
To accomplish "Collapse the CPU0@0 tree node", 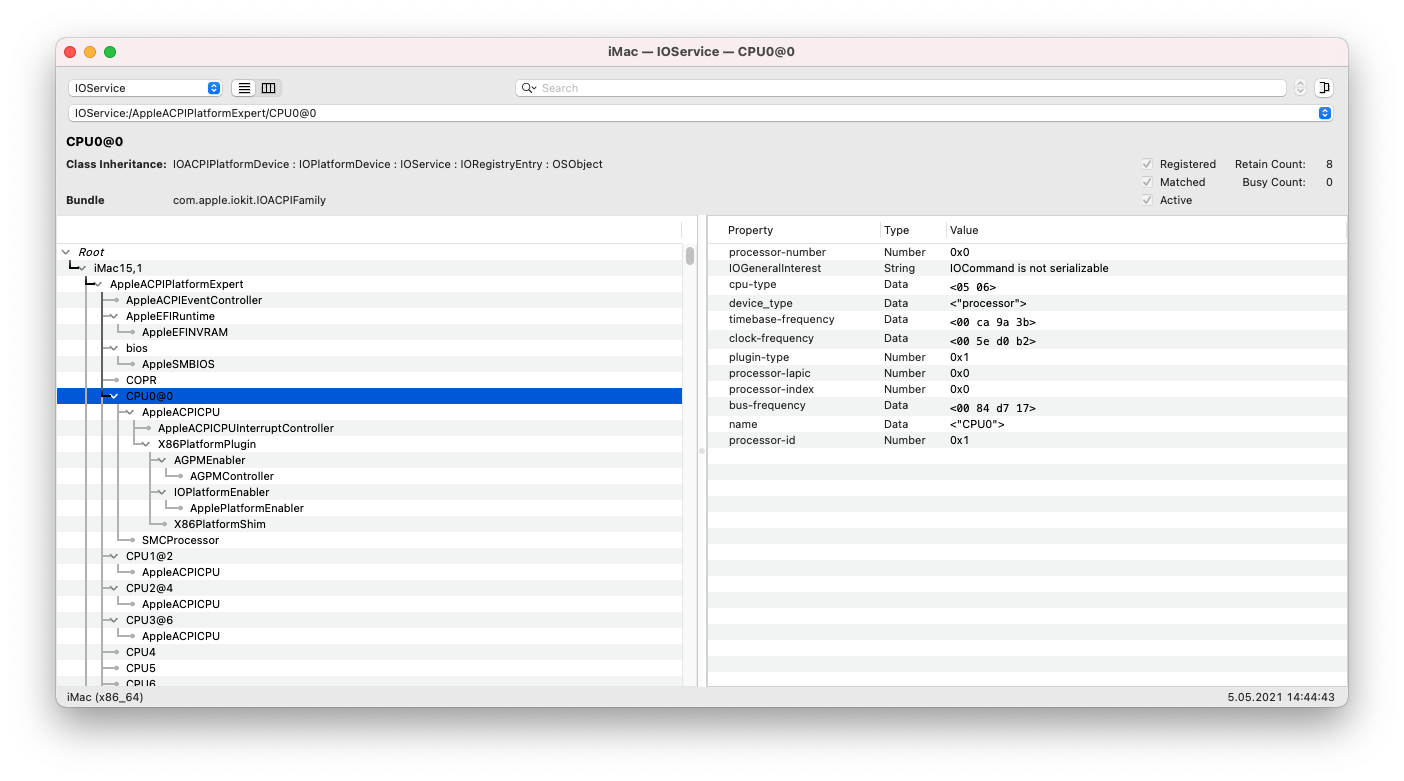I will pyautogui.click(x=114, y=396).
